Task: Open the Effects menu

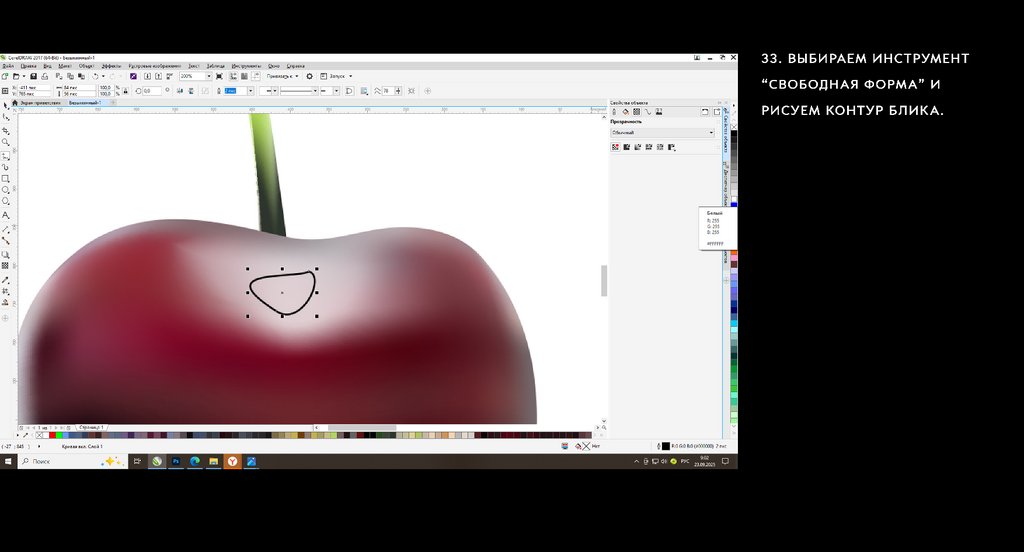Action: coord(111,66)
